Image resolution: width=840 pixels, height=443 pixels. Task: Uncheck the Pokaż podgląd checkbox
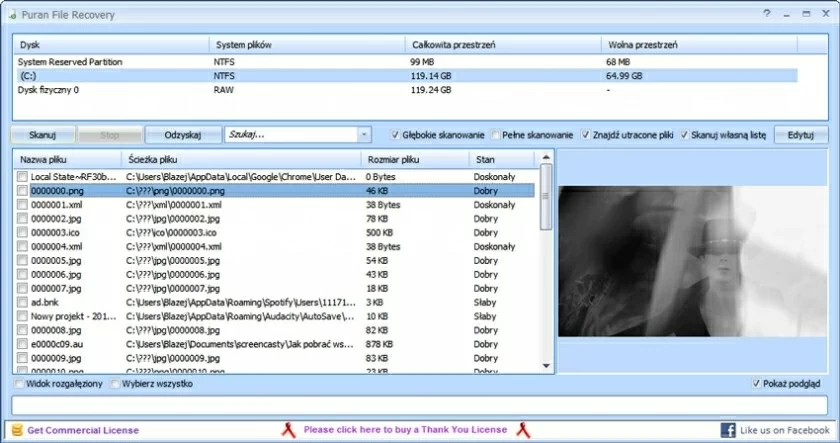(x=756, y=384)
